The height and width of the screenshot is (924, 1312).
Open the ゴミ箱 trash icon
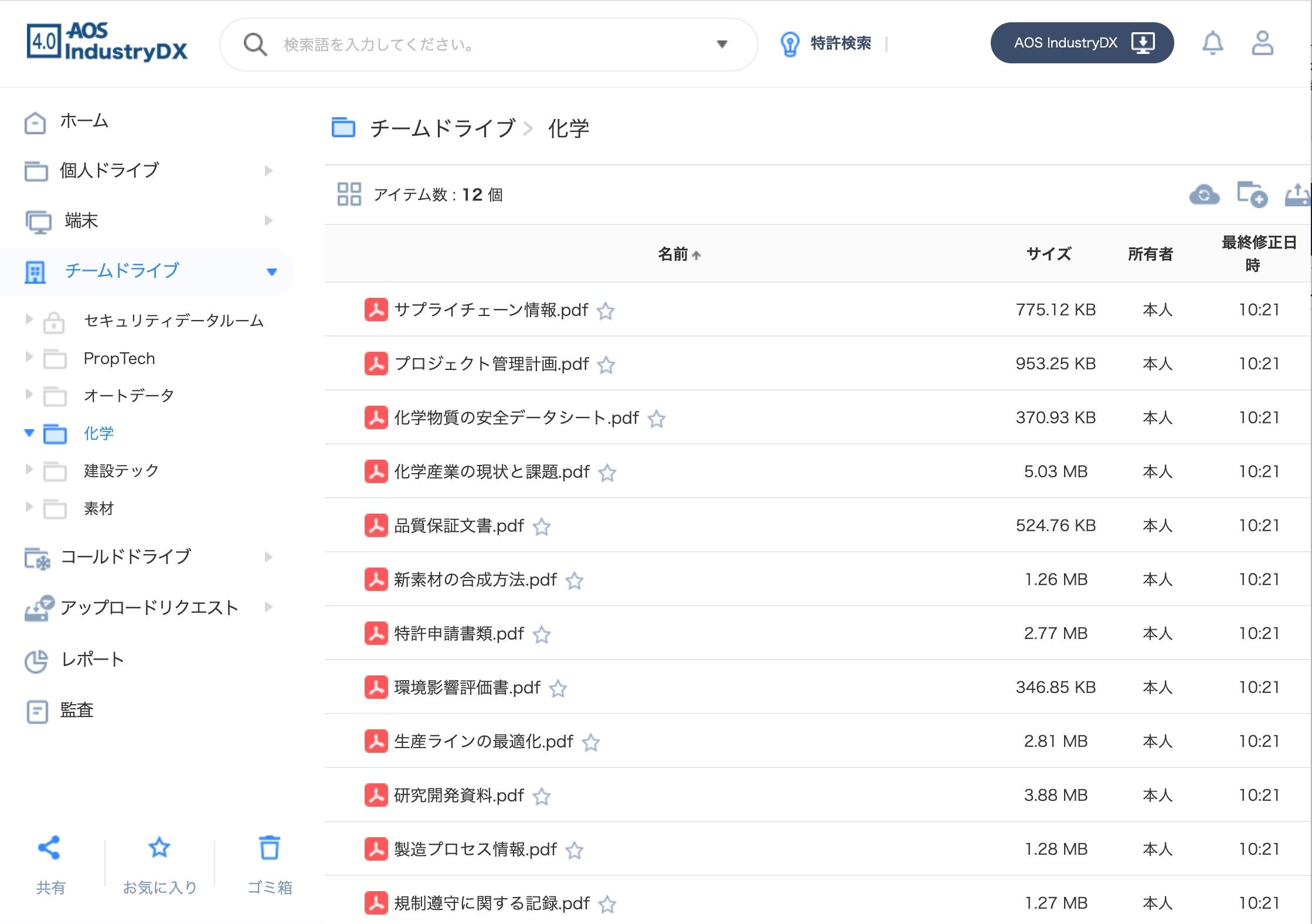[270, 848]
